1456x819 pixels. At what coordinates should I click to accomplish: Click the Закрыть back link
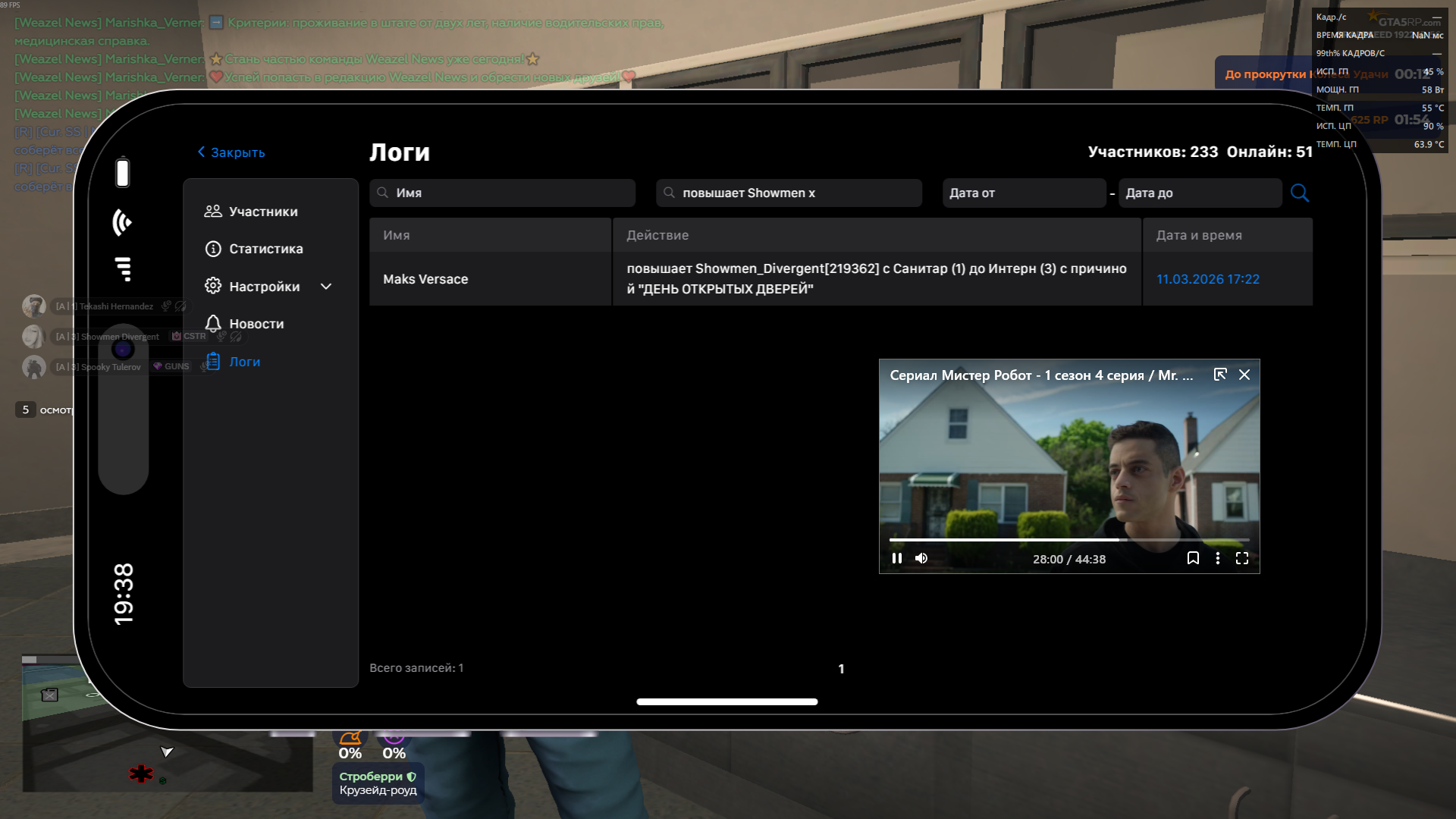[231, 152]
